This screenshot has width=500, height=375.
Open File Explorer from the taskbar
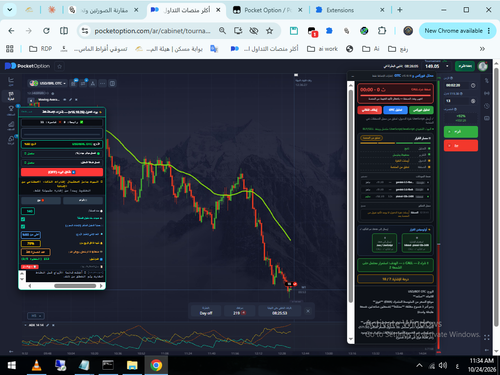[x=132, y=365]
